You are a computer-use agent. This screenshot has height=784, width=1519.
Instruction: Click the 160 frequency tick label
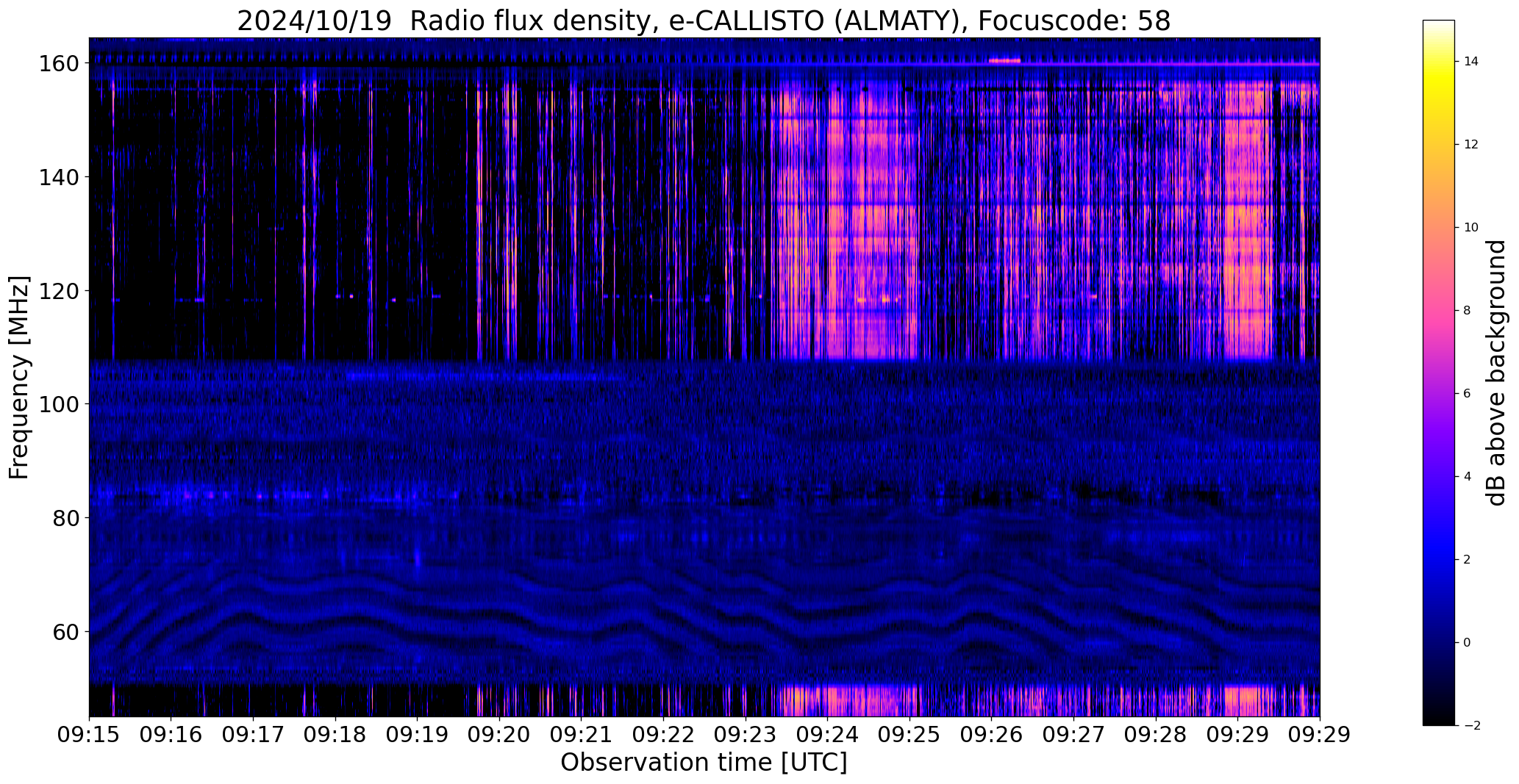pos(58,64)
